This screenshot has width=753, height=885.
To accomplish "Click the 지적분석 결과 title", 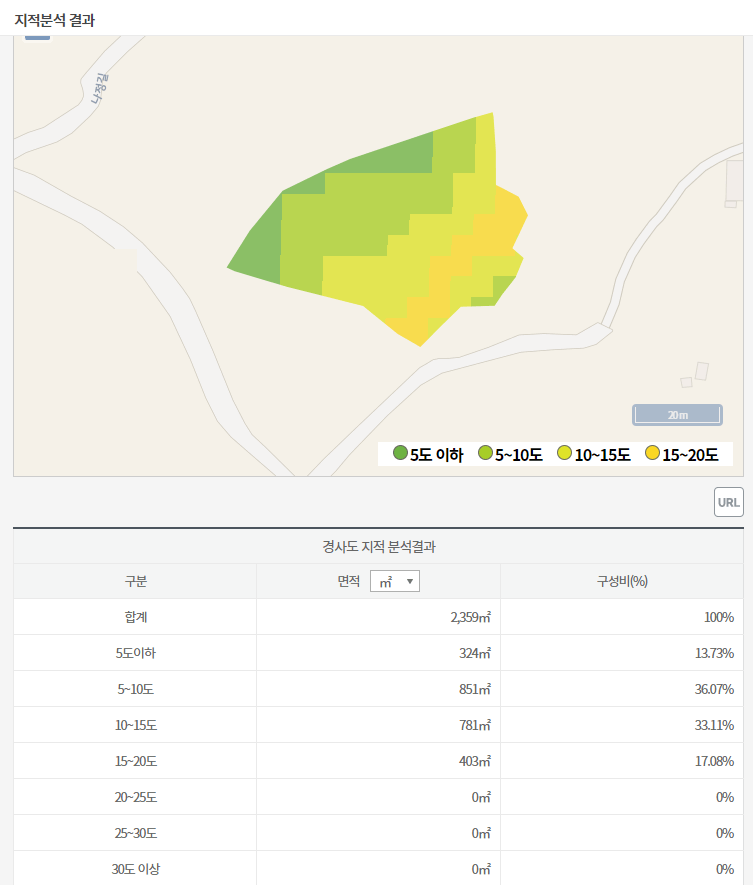I will pos(55,20).
